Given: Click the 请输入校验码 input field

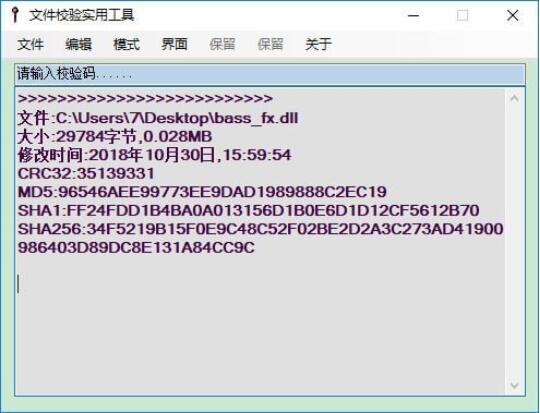Looking at the screenshot, I should coord(270,74).
